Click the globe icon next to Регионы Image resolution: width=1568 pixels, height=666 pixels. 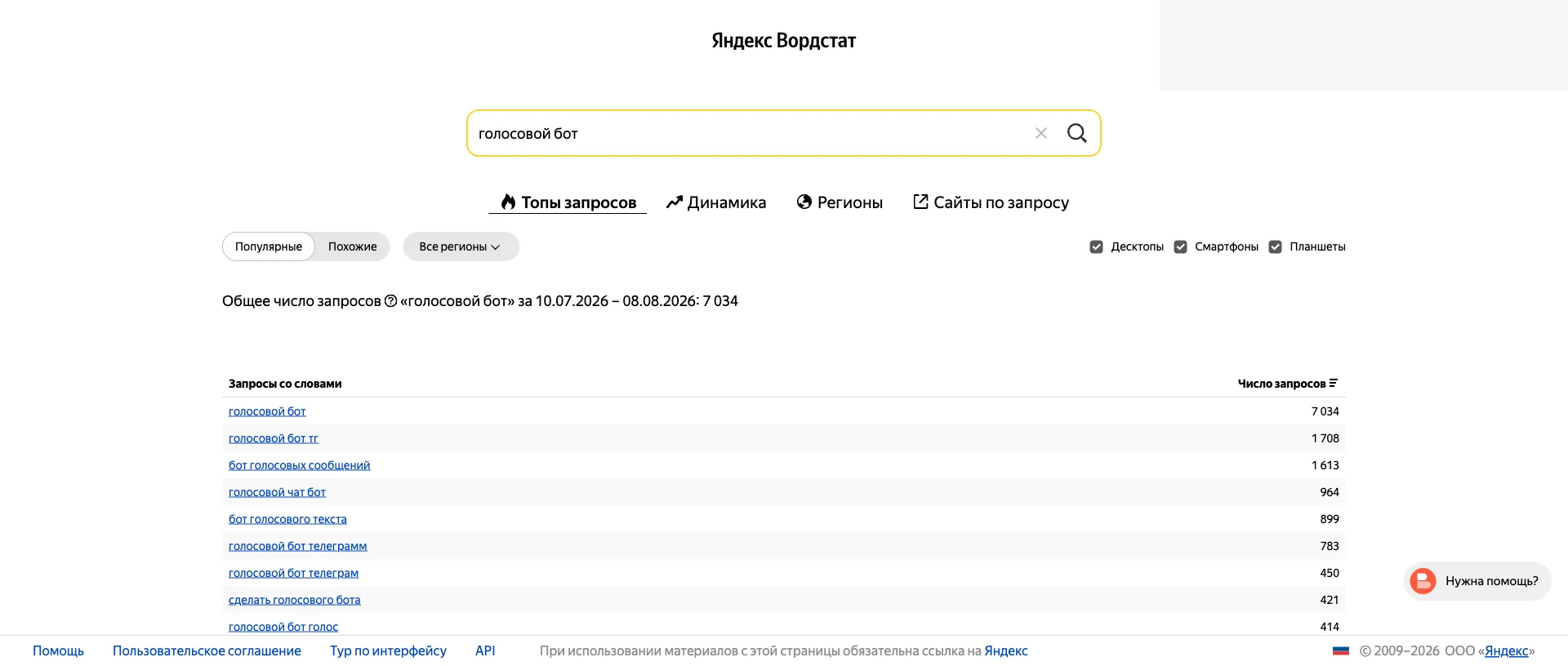[804, 202]
